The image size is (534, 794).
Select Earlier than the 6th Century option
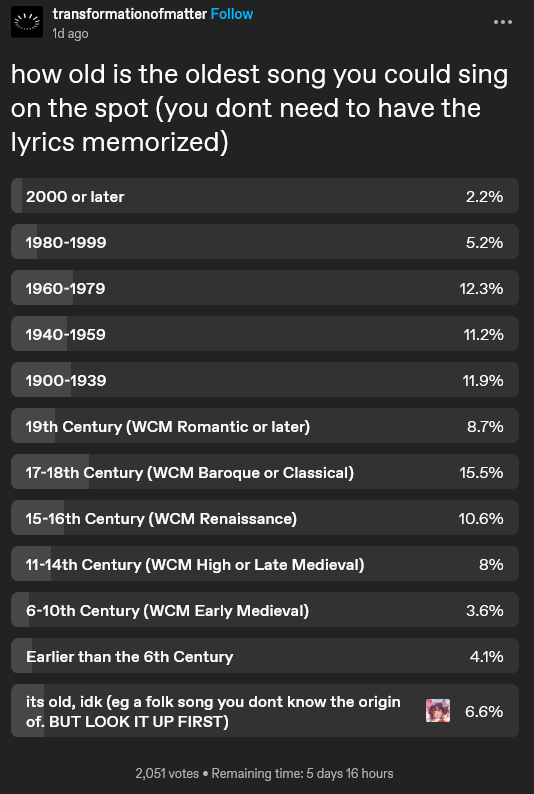pyautogui.click(x=265, y=656)
